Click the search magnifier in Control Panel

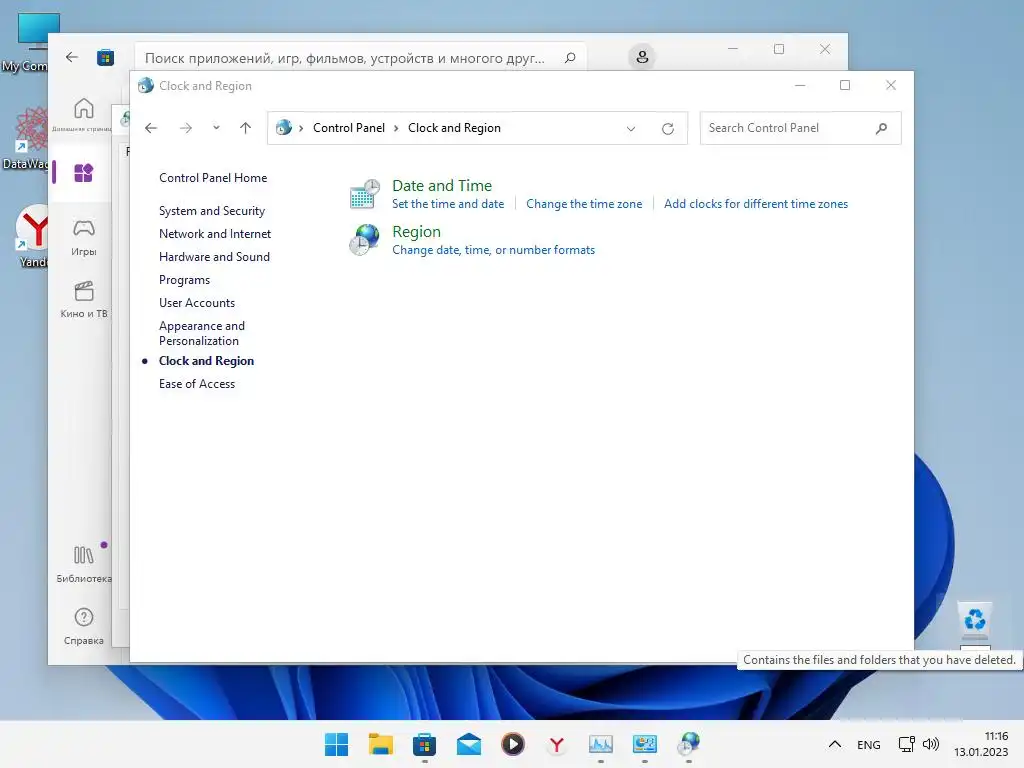click(882, 128)
